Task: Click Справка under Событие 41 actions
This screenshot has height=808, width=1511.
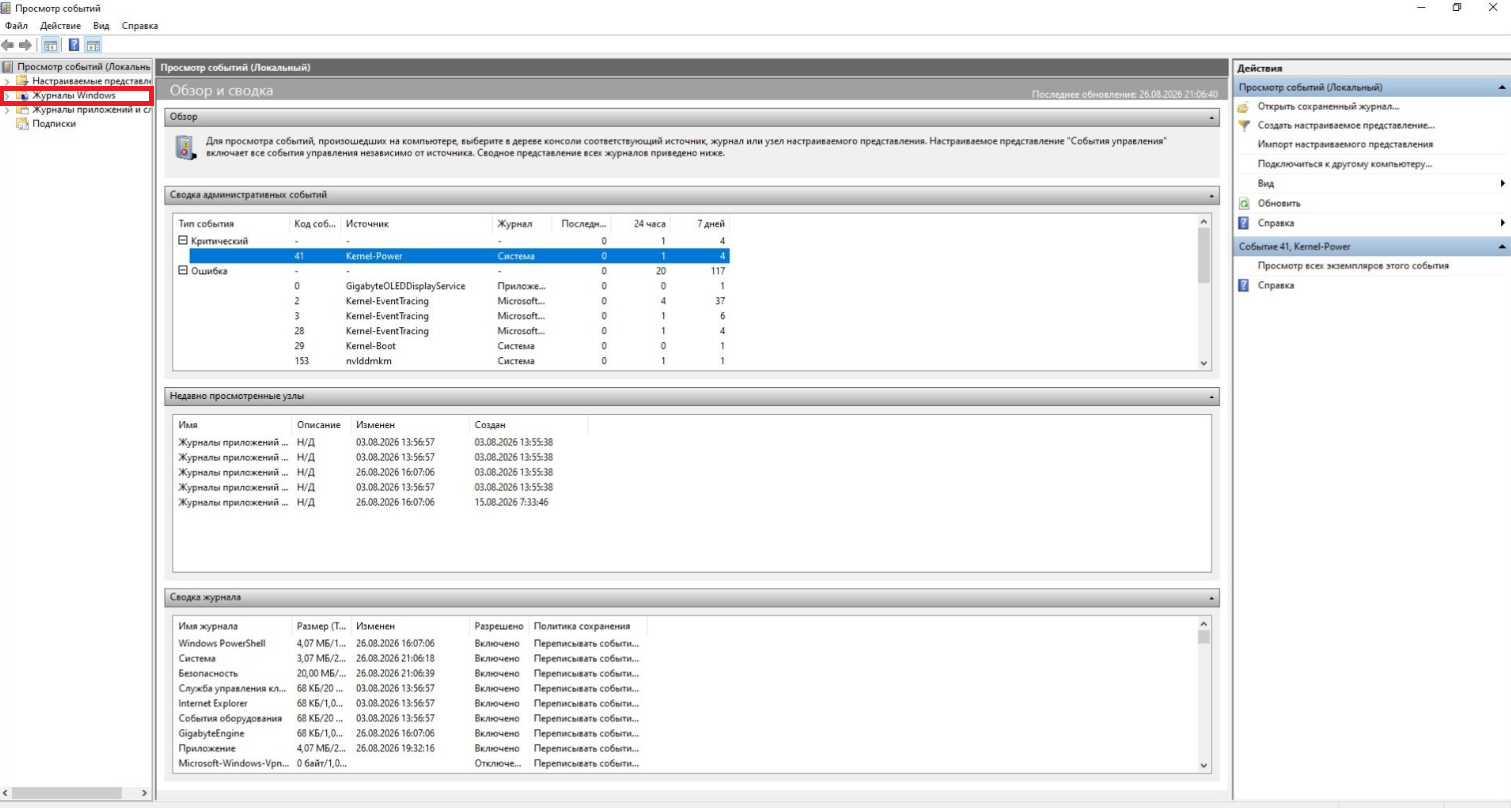Action: (x=1276, y=286)
